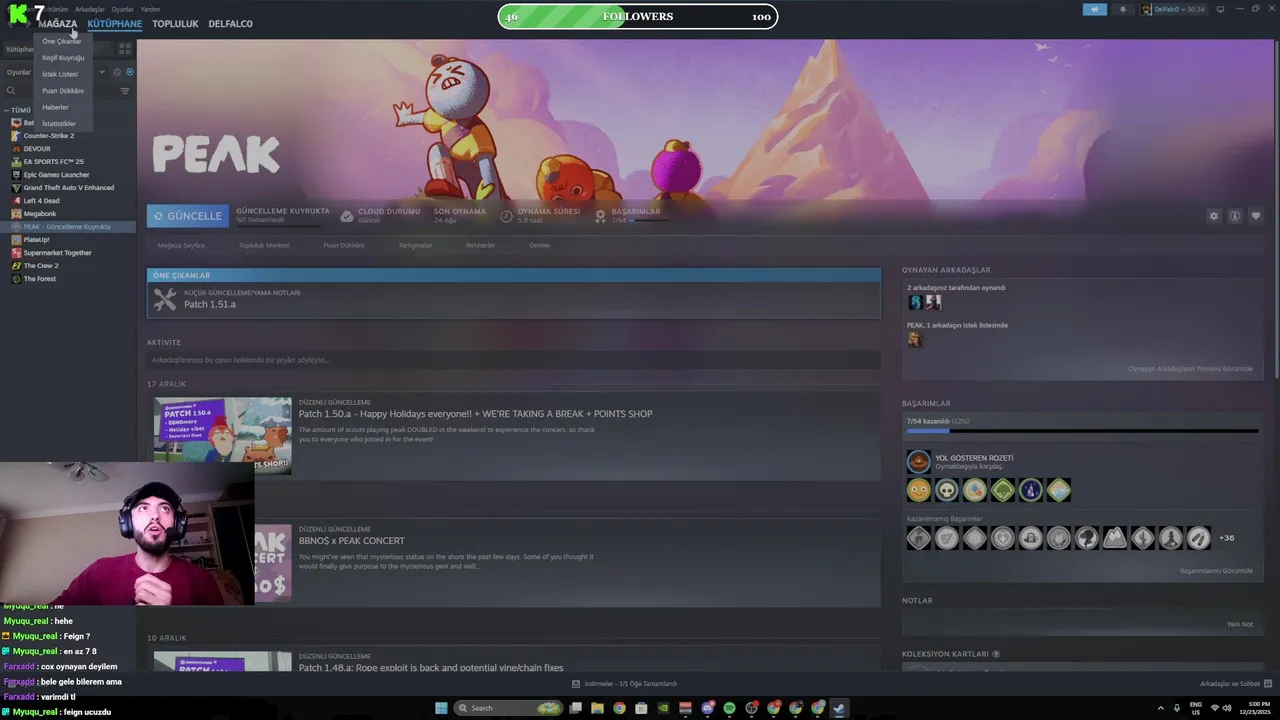Select Öne Çıkanlar from store menu
The image size is (1280, 720).
[x=62, y=41]
